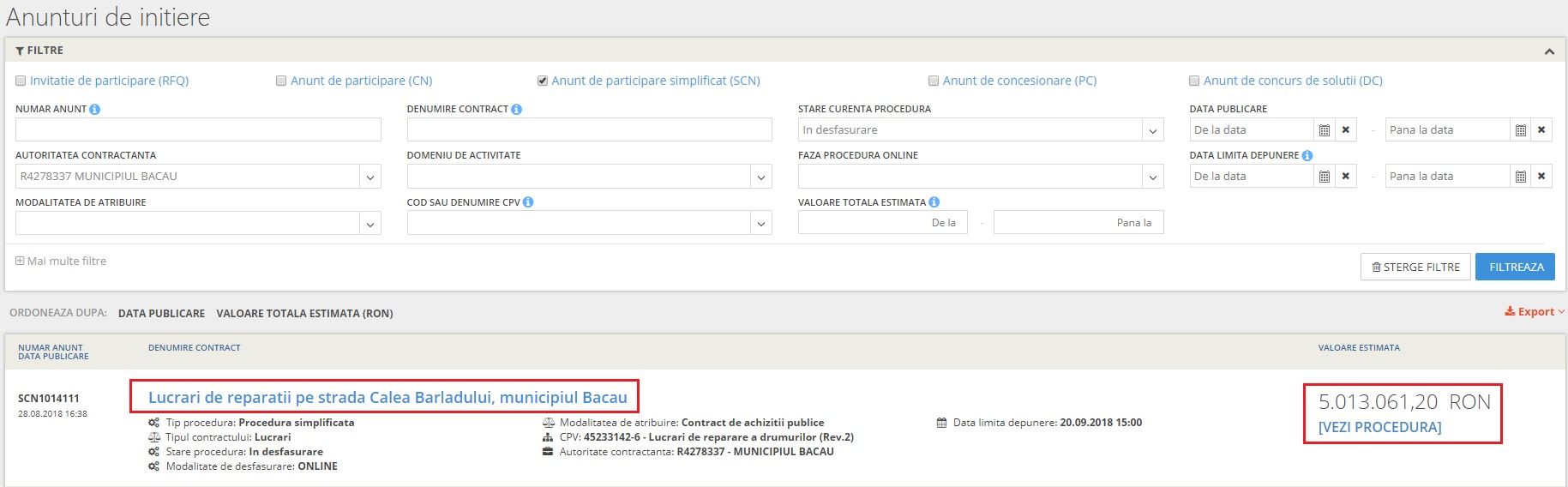This screenshot has height=487, width=1568.
Task: Click info icon next to Numar Anunt
Action: click(x=95, y=110)
